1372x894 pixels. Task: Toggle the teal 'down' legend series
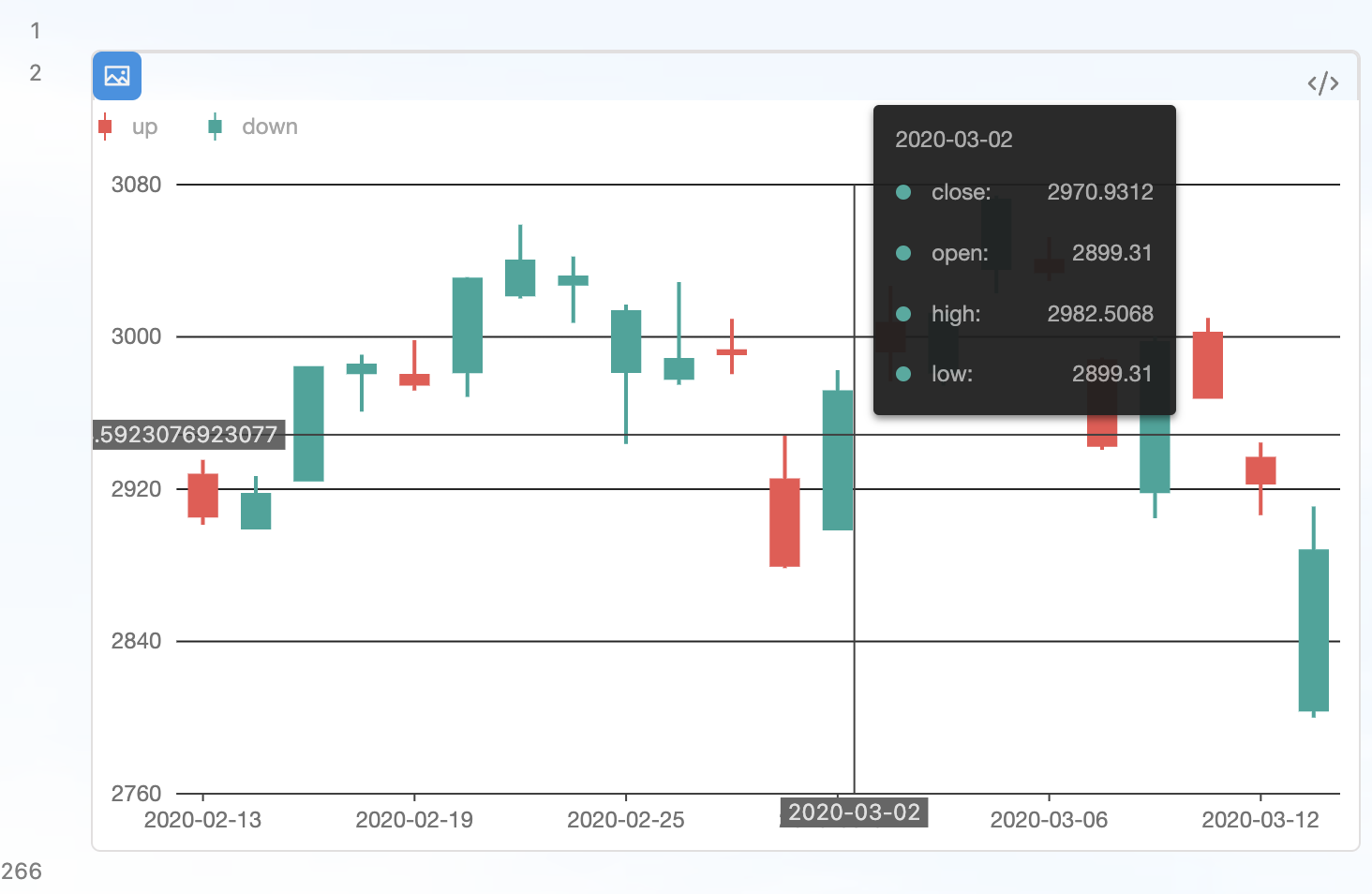click(253, 127)
